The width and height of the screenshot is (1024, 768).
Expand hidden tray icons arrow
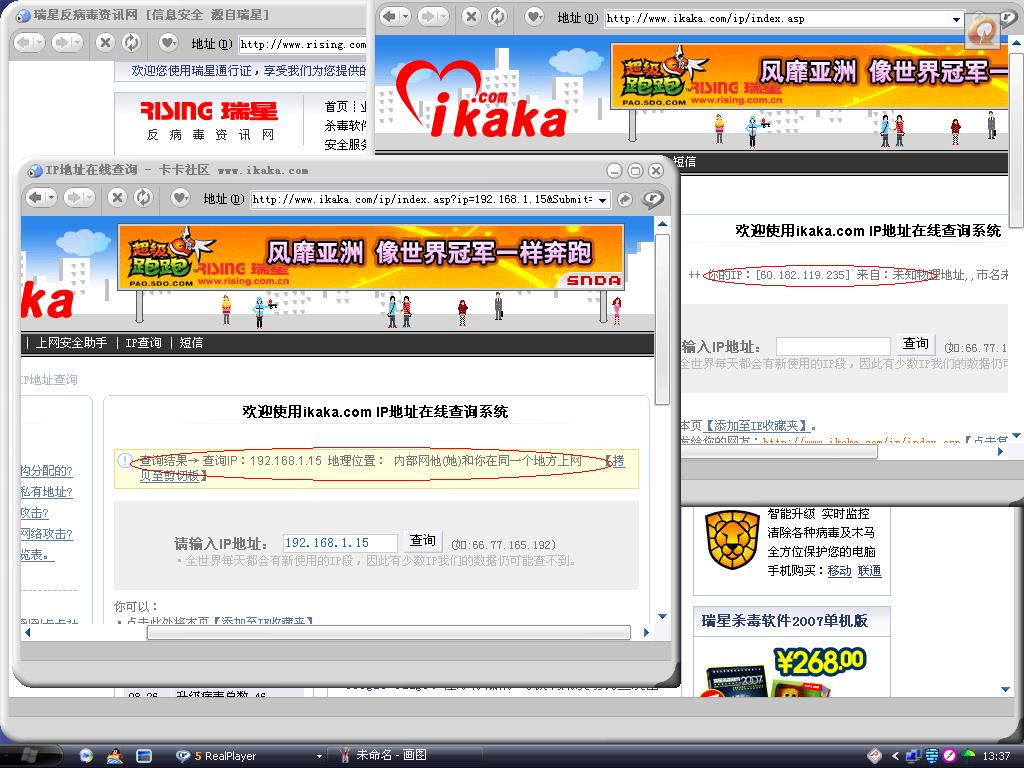coord(896,756)
